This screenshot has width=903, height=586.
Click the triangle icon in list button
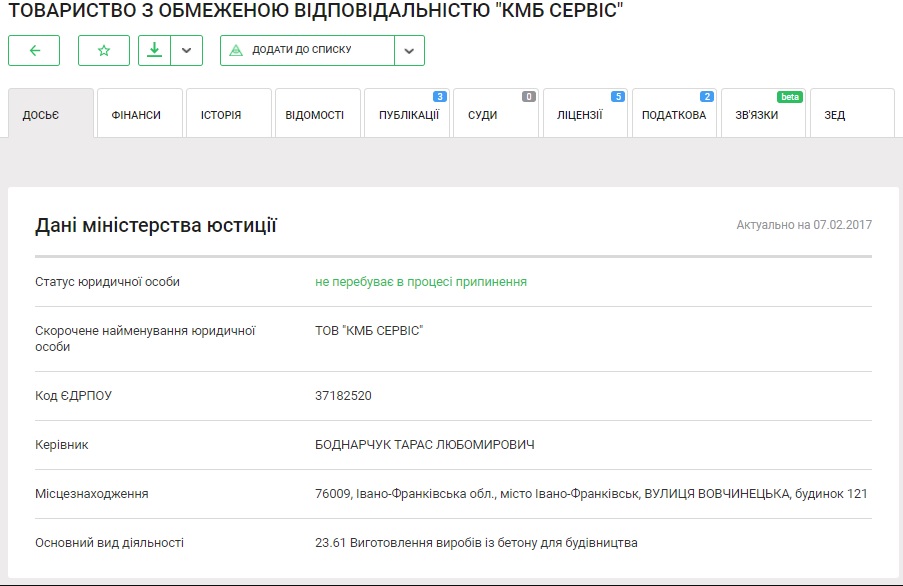(237, 50)
